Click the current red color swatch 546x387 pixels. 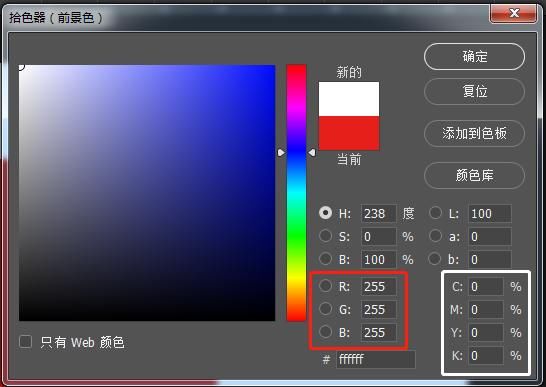pos(349,133)
